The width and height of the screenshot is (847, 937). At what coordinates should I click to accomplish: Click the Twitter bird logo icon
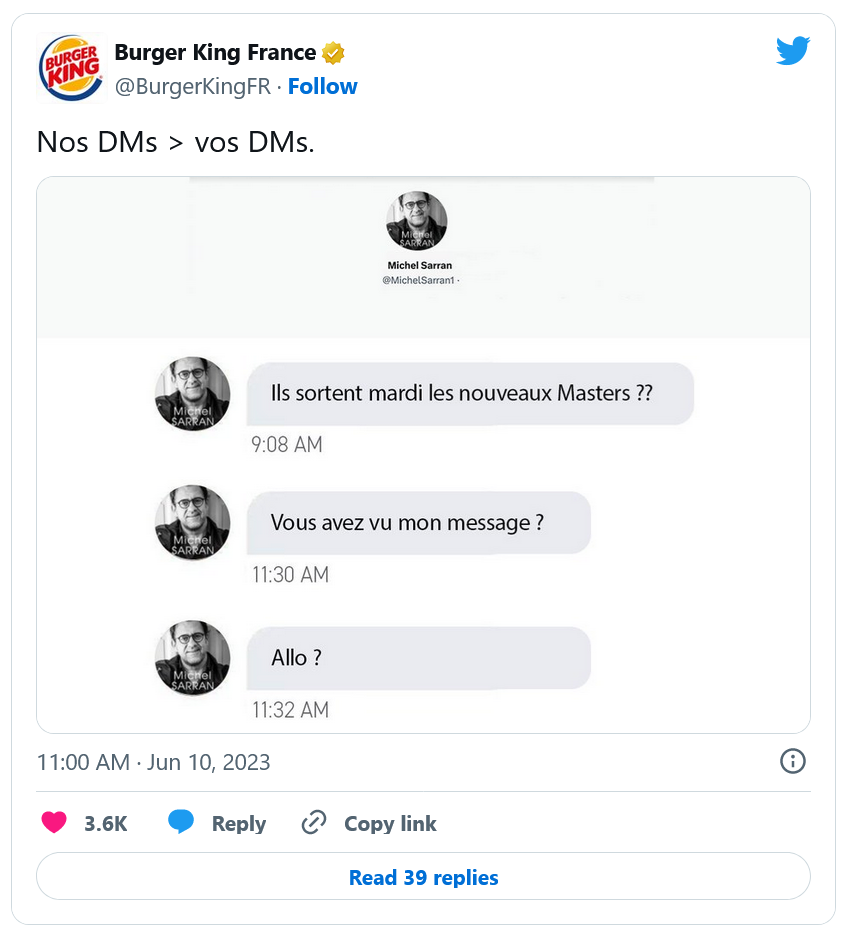792,51
